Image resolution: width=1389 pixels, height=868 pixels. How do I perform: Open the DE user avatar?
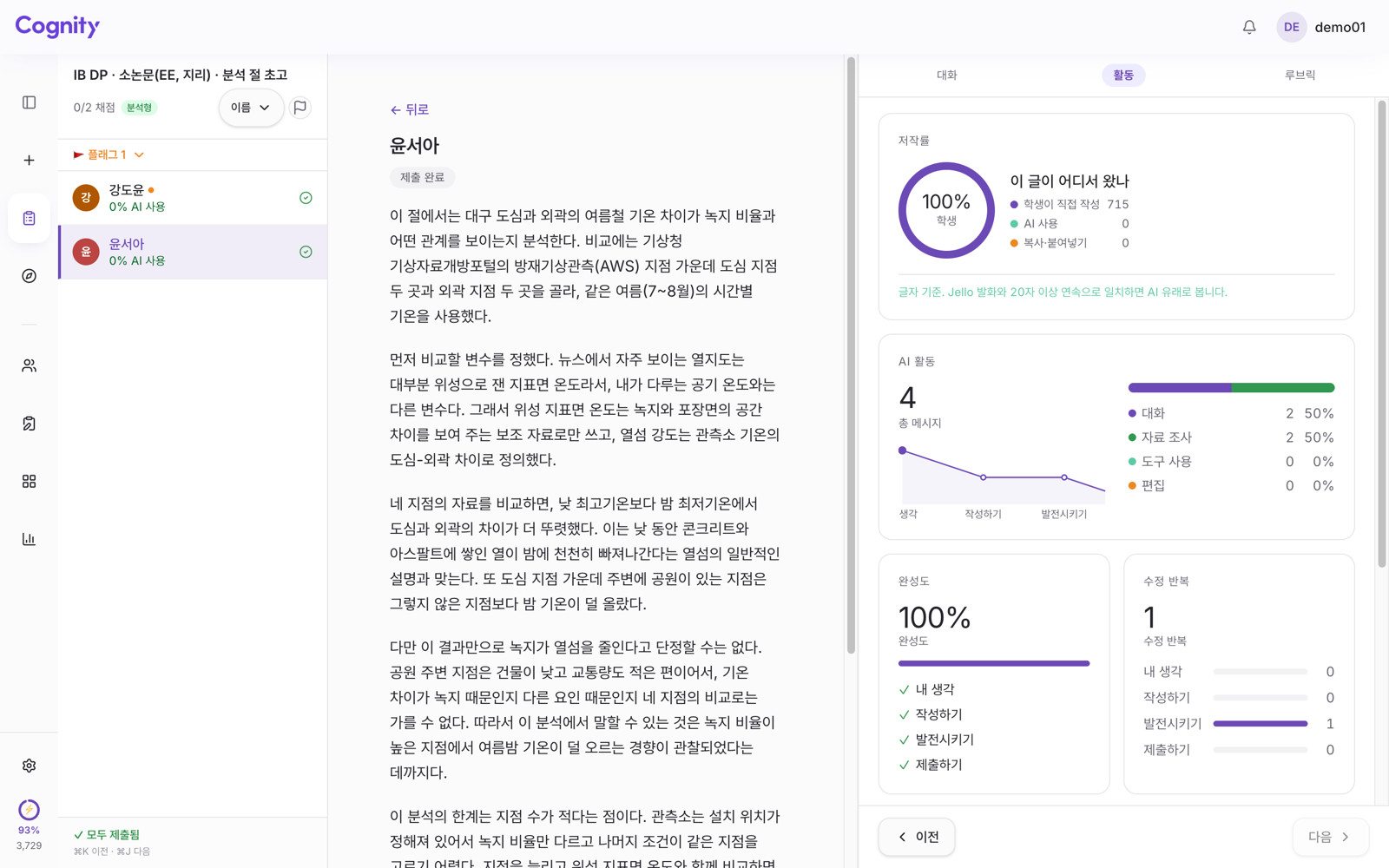(1291, 27)
